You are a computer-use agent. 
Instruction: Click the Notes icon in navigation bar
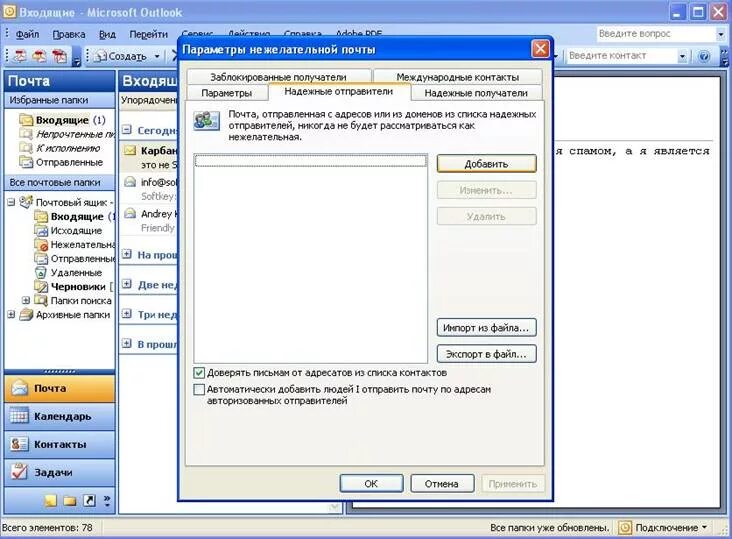click(50, 501)
